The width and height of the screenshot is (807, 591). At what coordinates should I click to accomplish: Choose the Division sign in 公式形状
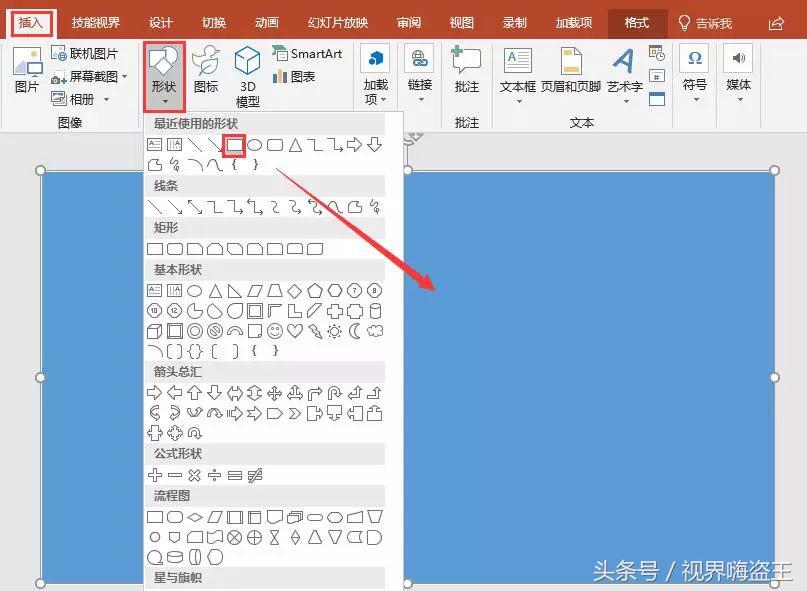(x=215, y=475)
